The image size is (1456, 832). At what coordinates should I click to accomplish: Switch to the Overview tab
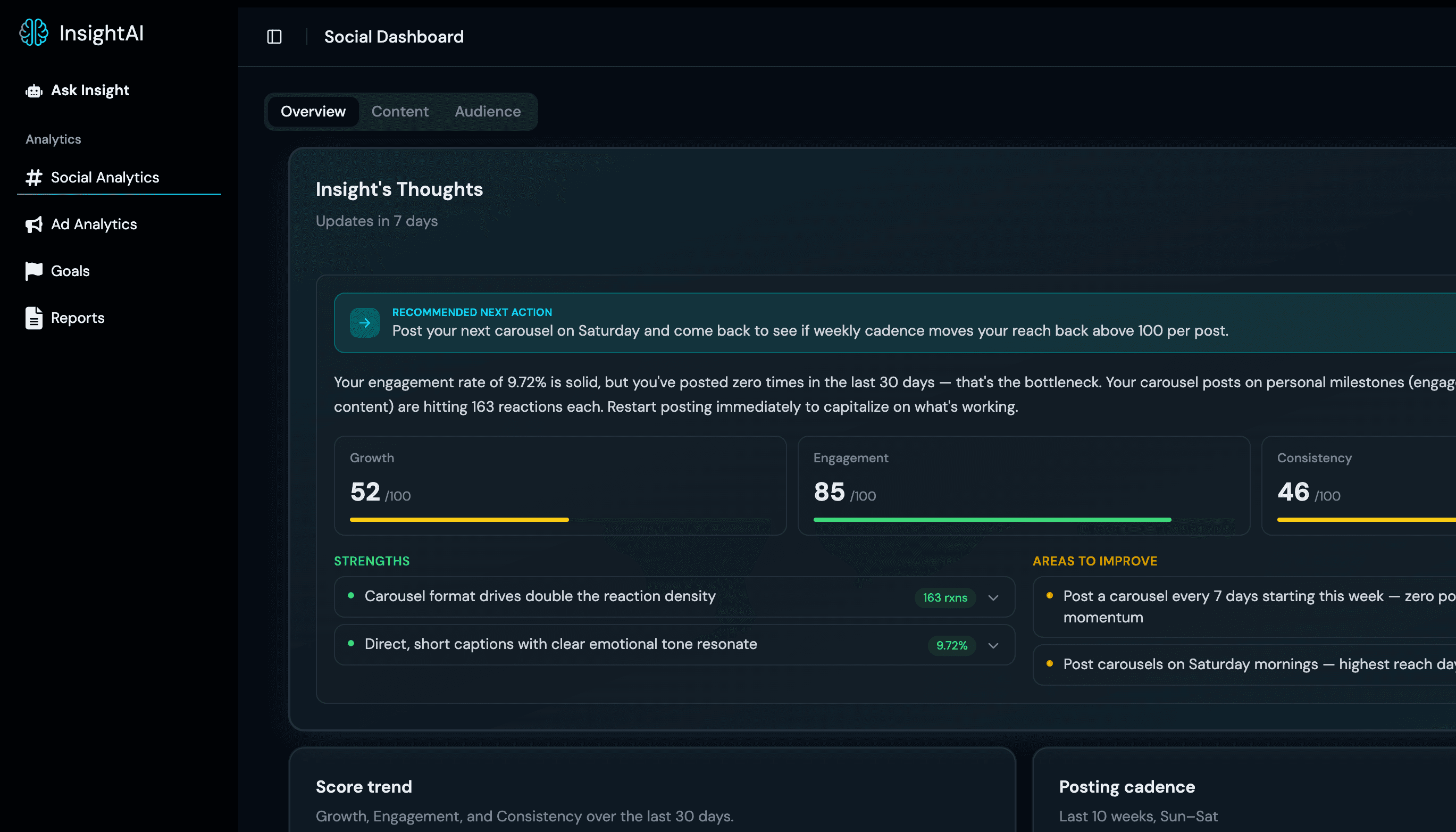coord(313,111)
